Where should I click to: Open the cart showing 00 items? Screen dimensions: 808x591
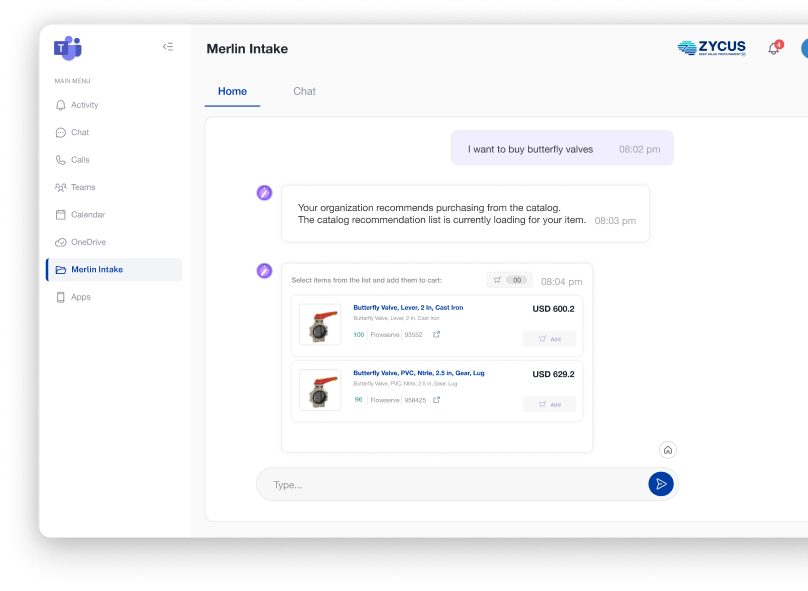[507, 280]
